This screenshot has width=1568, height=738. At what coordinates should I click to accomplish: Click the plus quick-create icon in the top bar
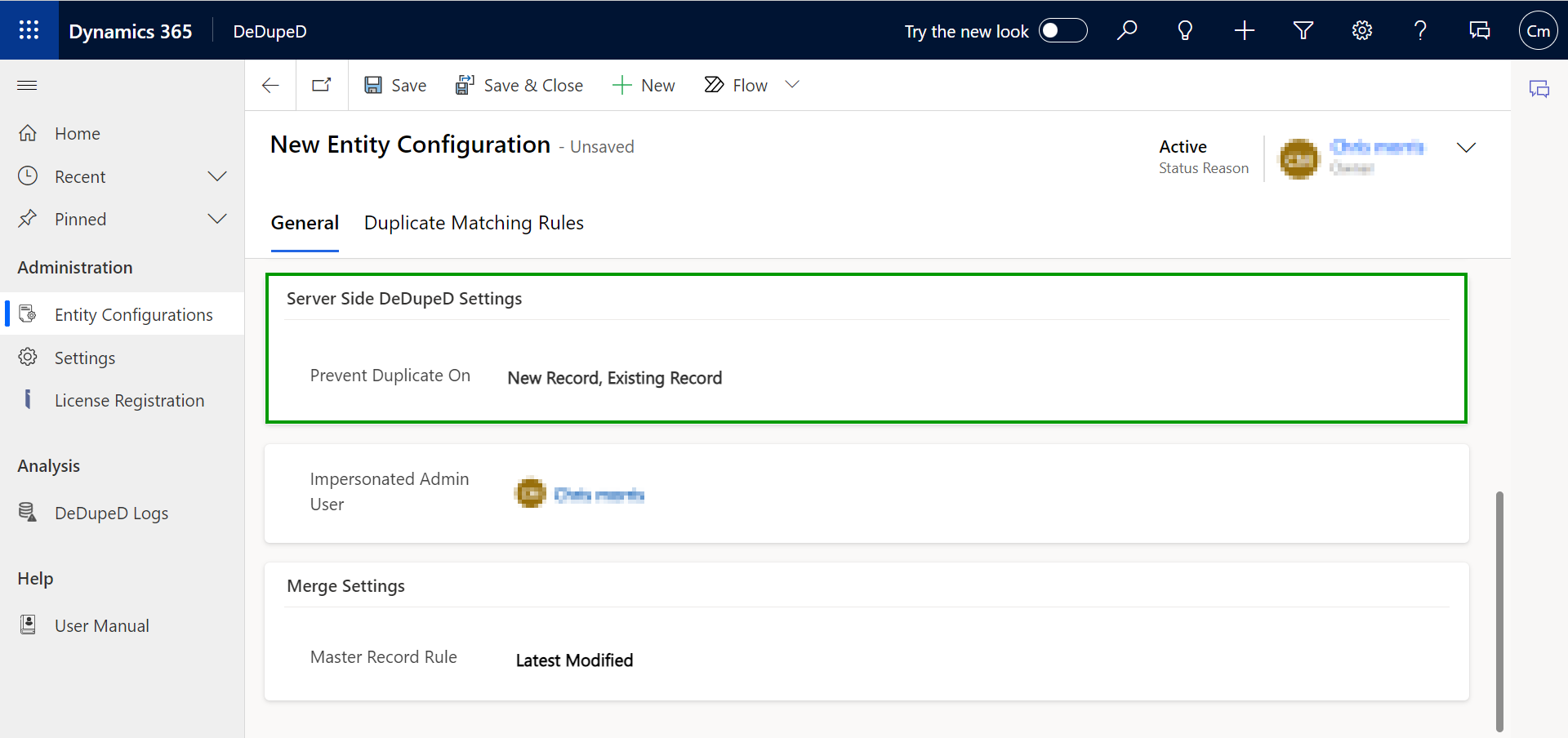(1244, 31)
